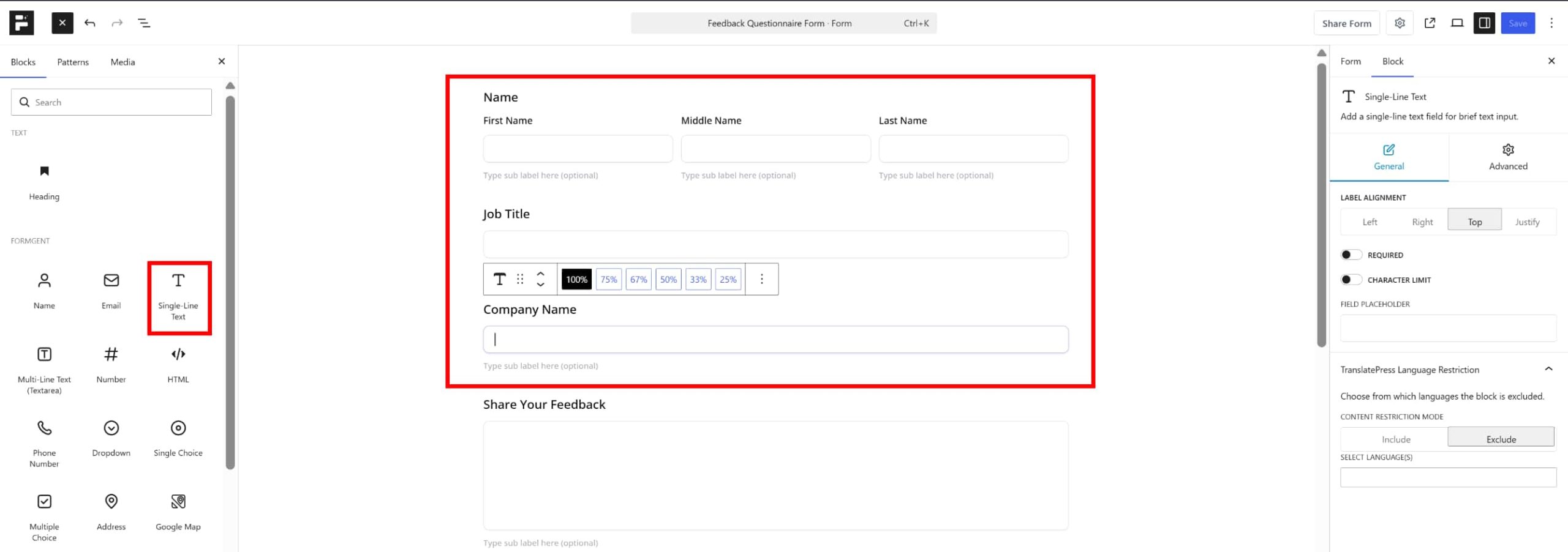Set field width to 100%
Screen dimensions: 1568x552
(x=576, y=279)
